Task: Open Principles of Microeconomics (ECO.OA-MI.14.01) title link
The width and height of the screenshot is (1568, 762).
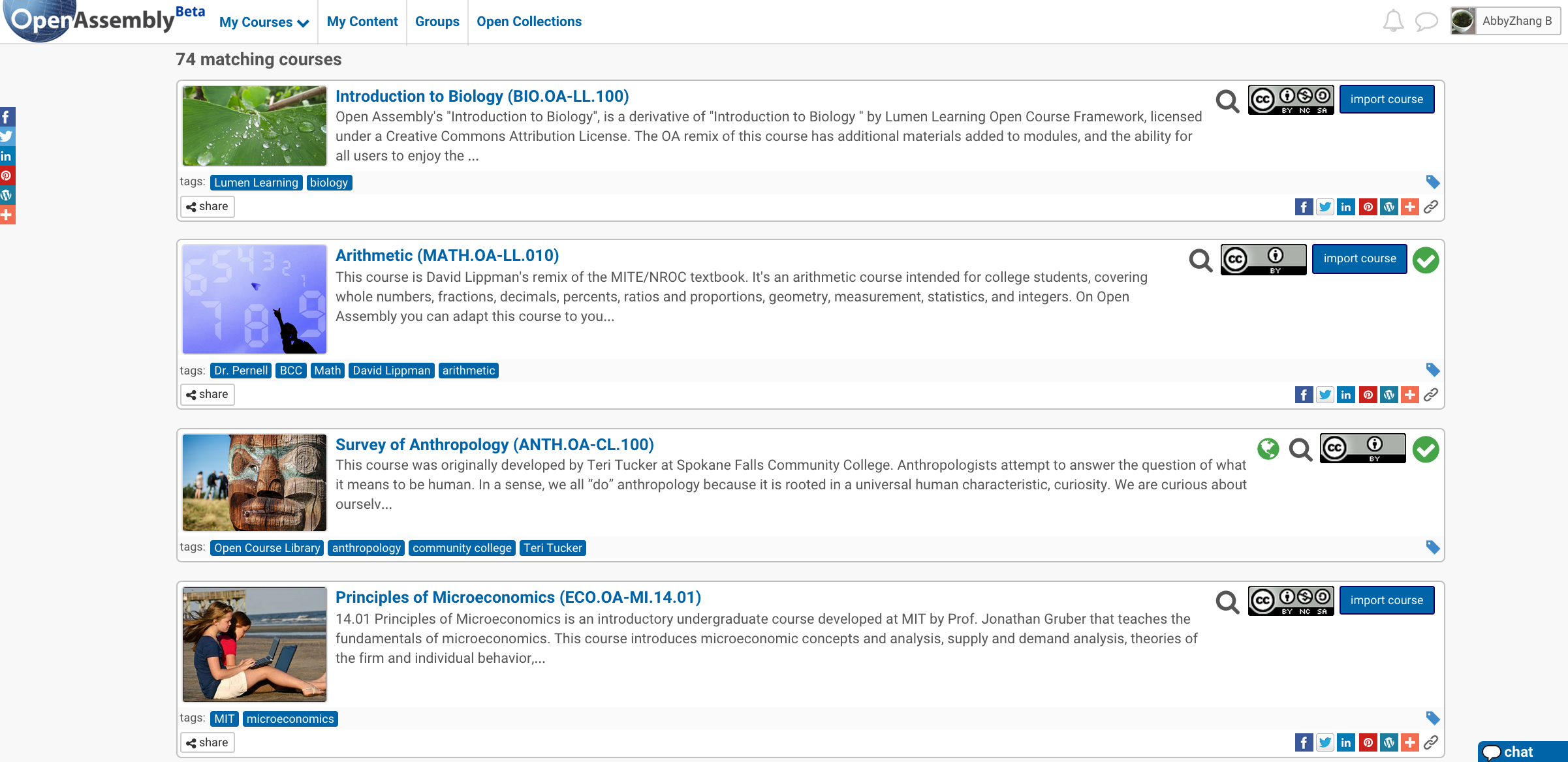Action: tap(518, 598)
